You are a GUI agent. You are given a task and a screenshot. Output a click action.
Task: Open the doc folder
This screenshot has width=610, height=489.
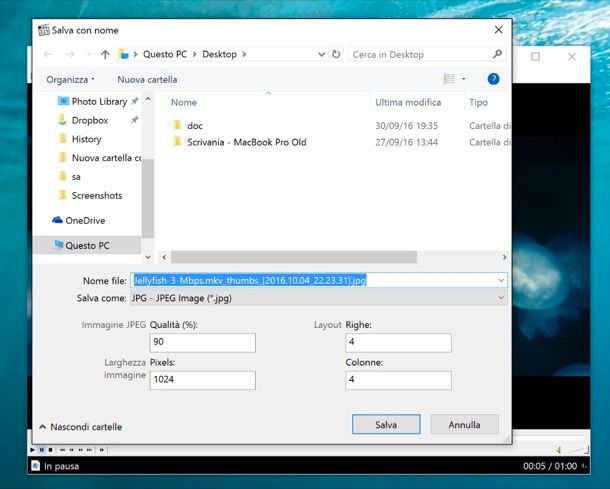point(195,125)
